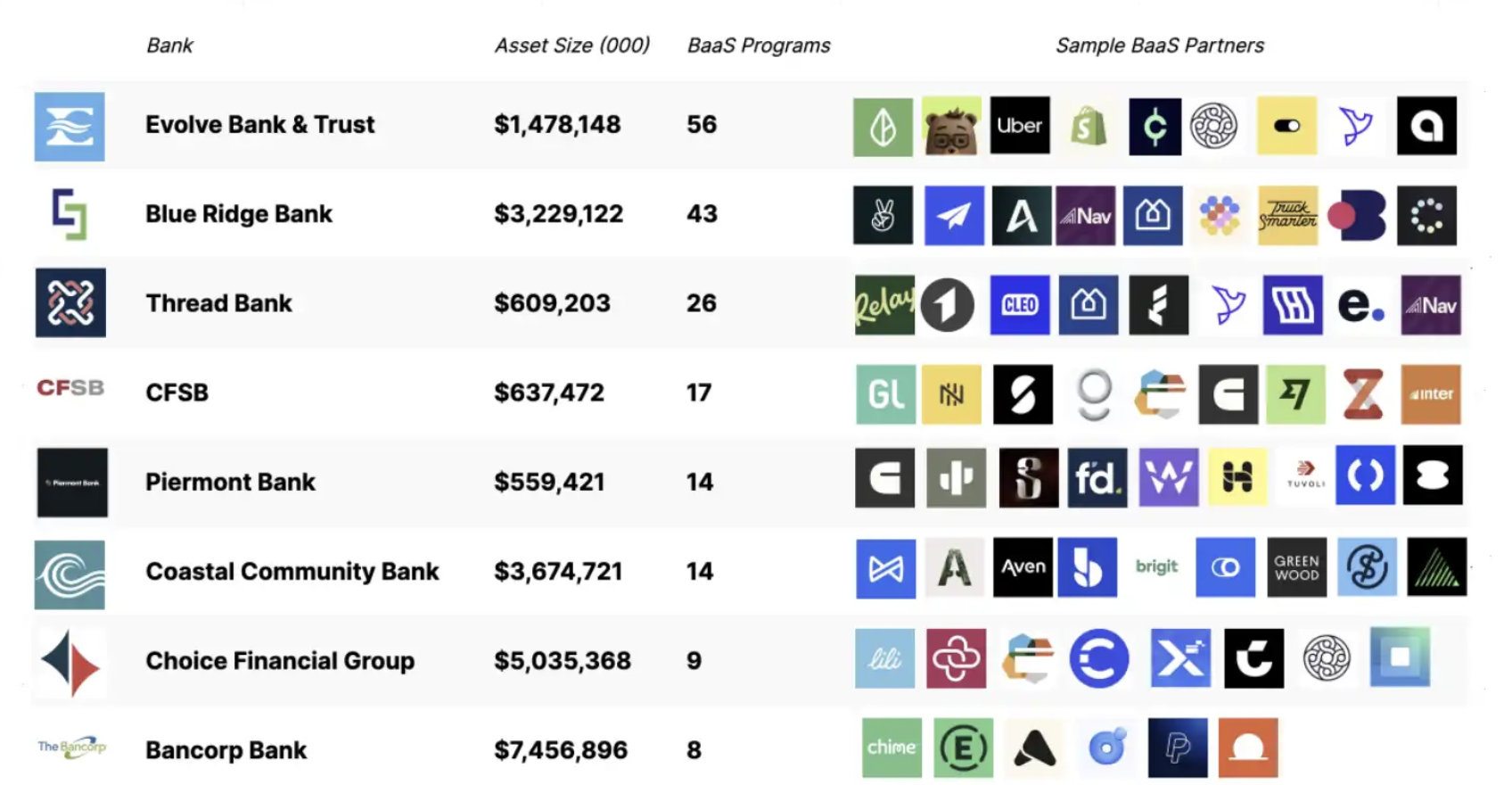Click the BaaS Programs column header

759,45
